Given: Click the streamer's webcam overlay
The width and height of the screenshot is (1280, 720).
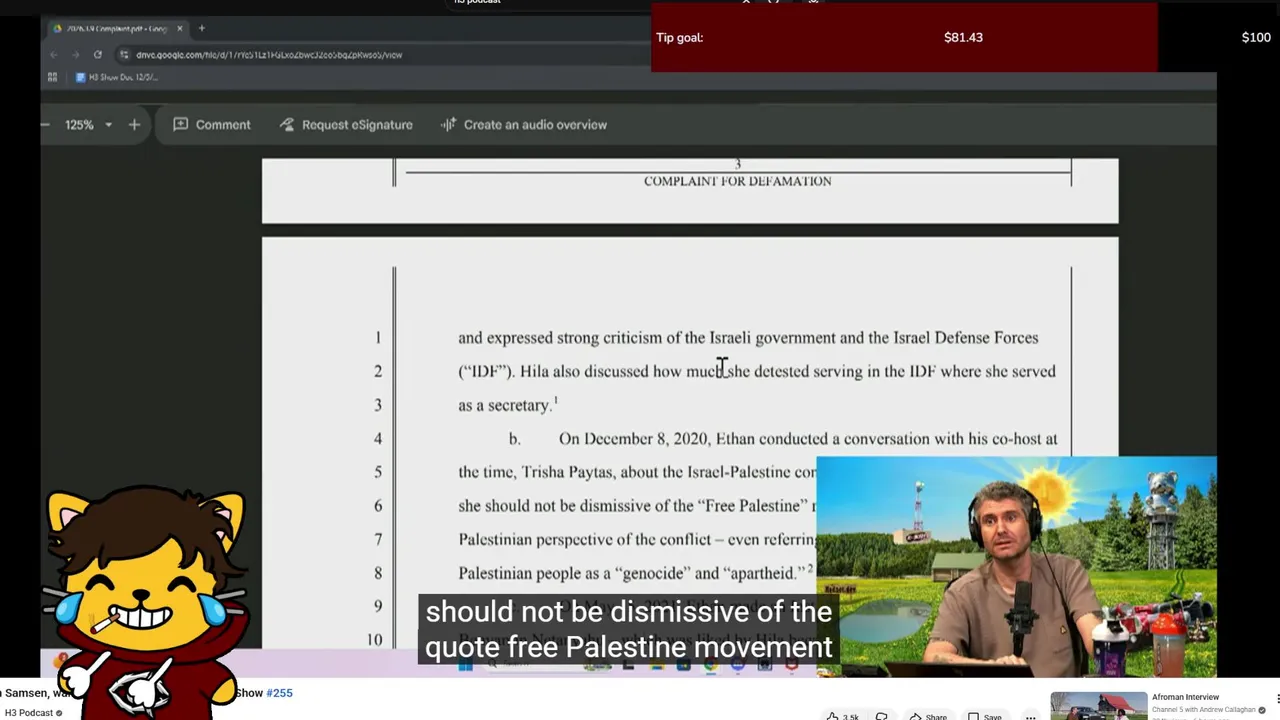Looking at the screenshot, I should tap(1017, 567).
